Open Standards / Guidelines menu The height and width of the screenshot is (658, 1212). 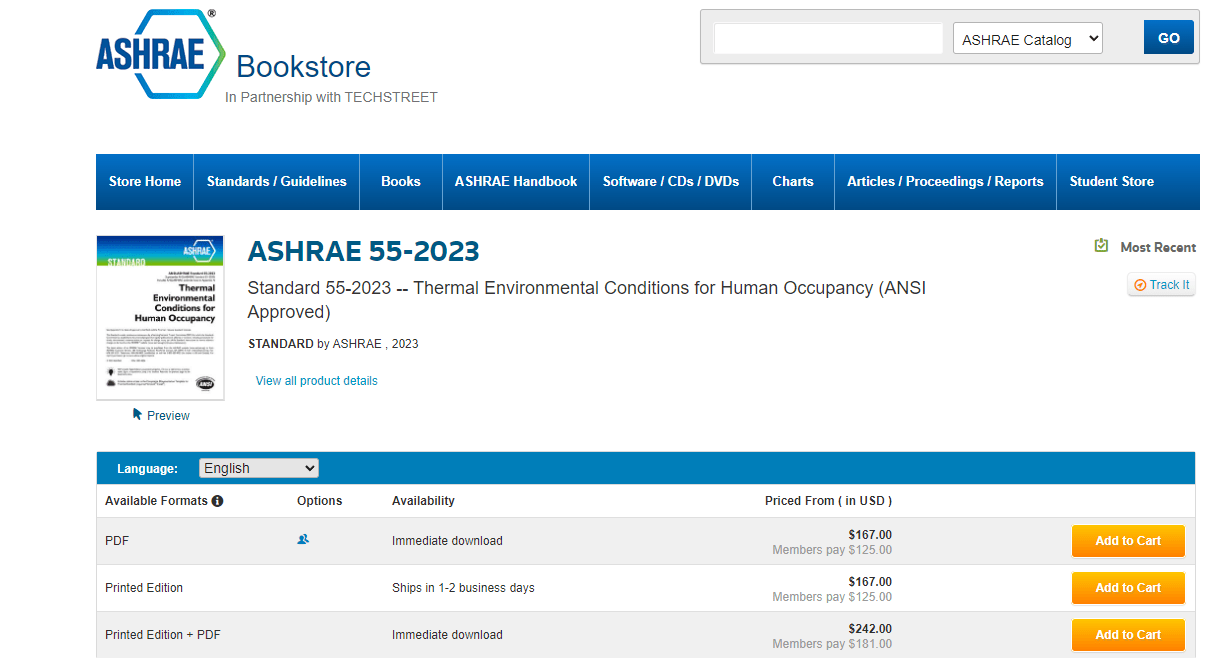pos(277,181)
